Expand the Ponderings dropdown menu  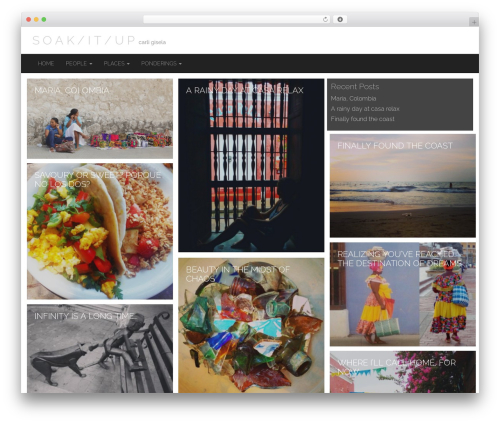[x=161, y=63]
